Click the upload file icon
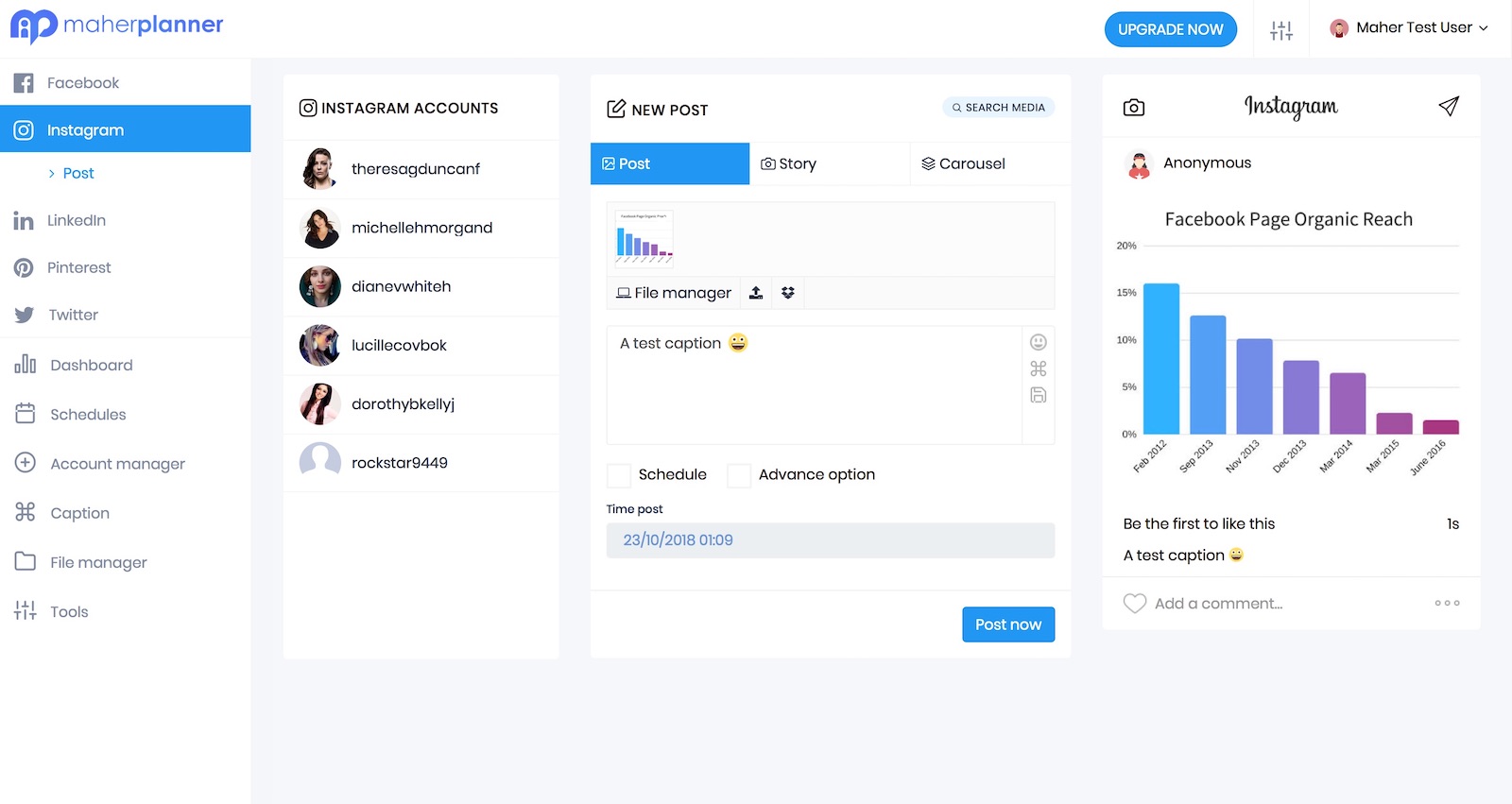This screenshot has width=1512, height=804. (x=756, y=293)
